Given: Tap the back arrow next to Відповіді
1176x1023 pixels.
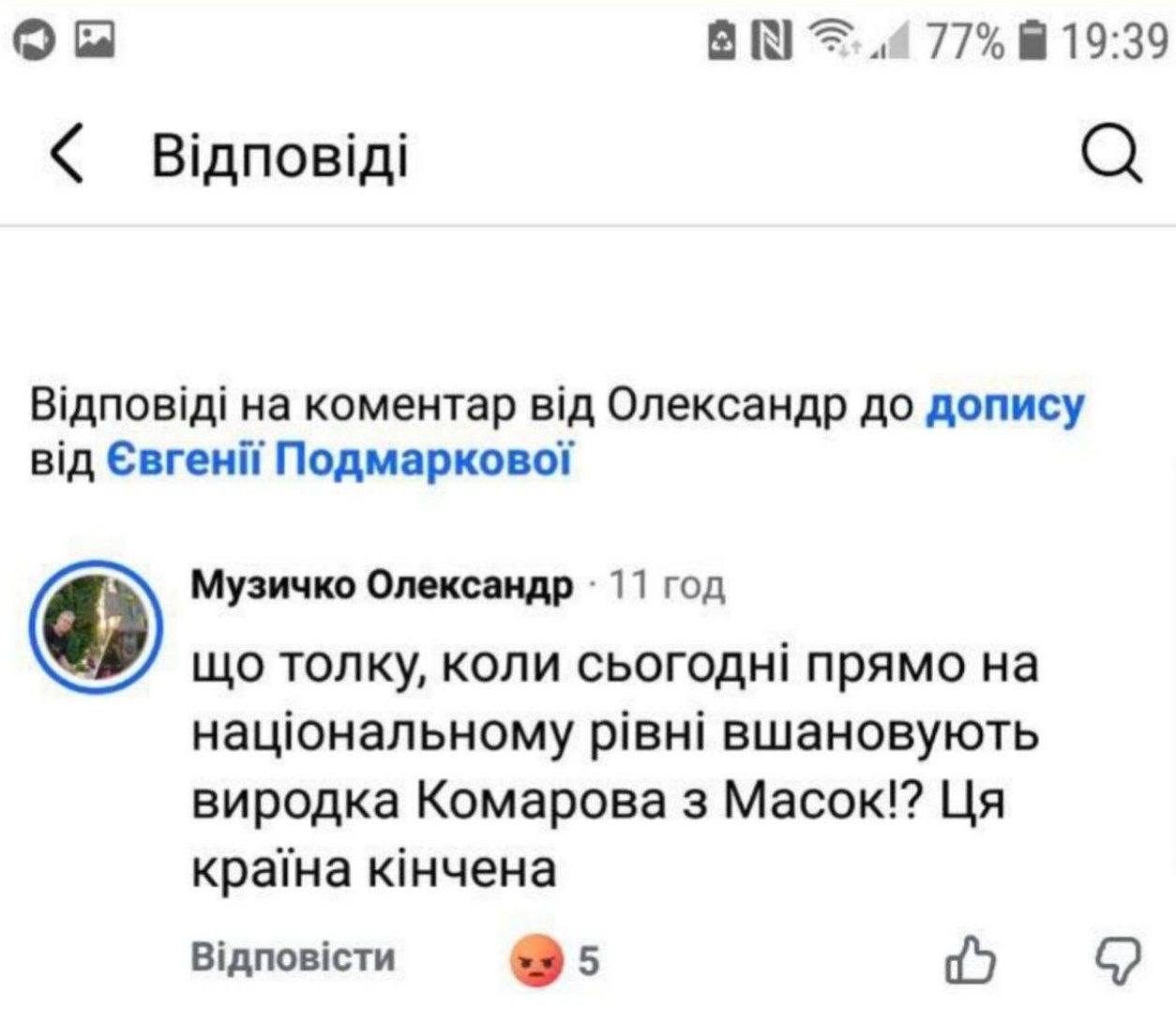Looking at the screenshot, I should click(68, 156).
